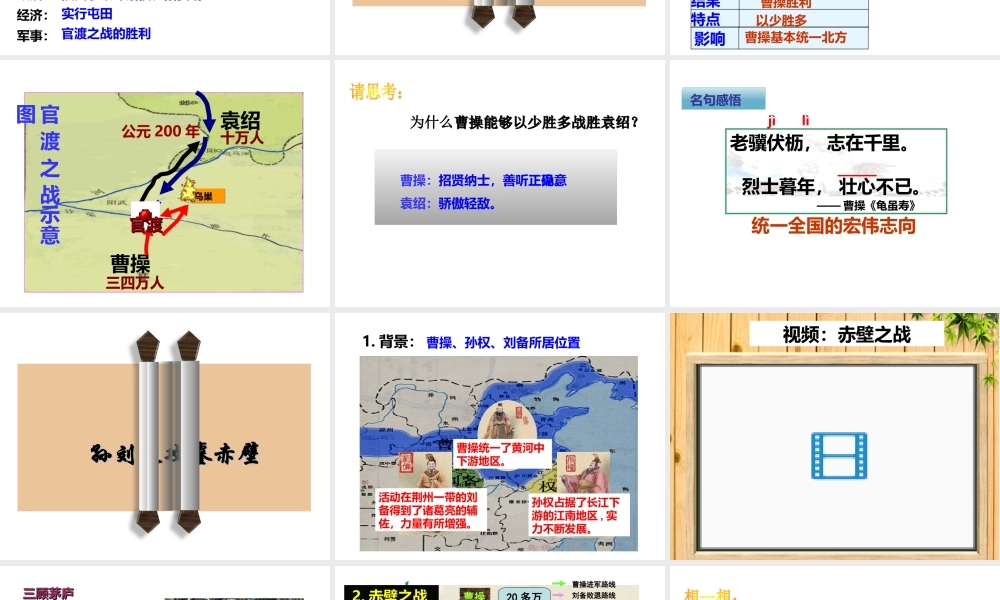Select the 请思考 question slide
The height and width of the screenshot is (600, 1000).
point(499,183)
